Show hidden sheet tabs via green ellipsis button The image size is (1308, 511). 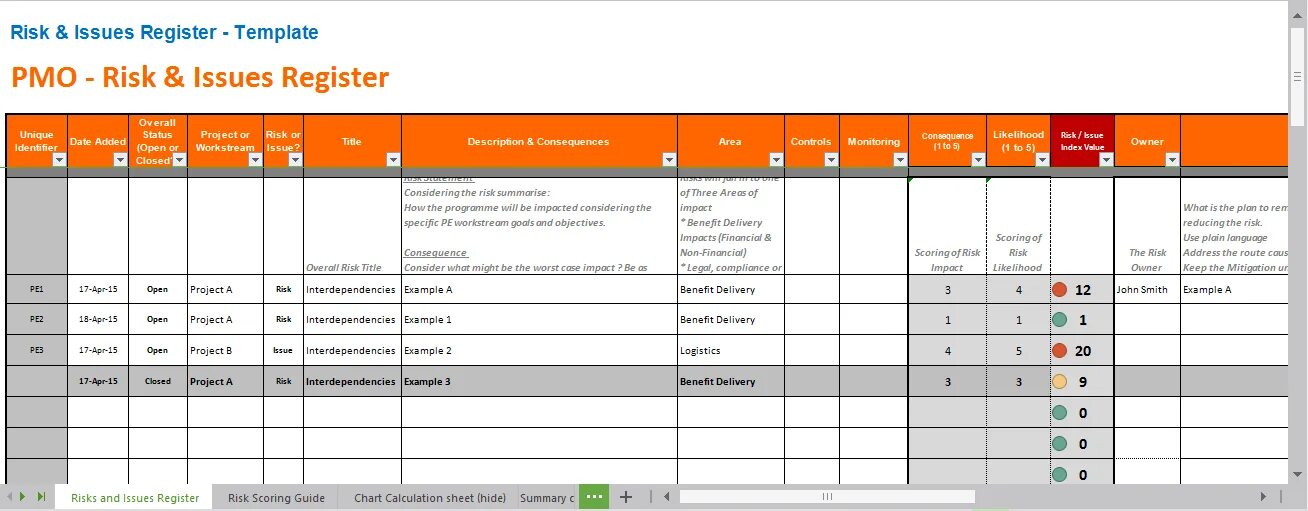click(594, 497)
